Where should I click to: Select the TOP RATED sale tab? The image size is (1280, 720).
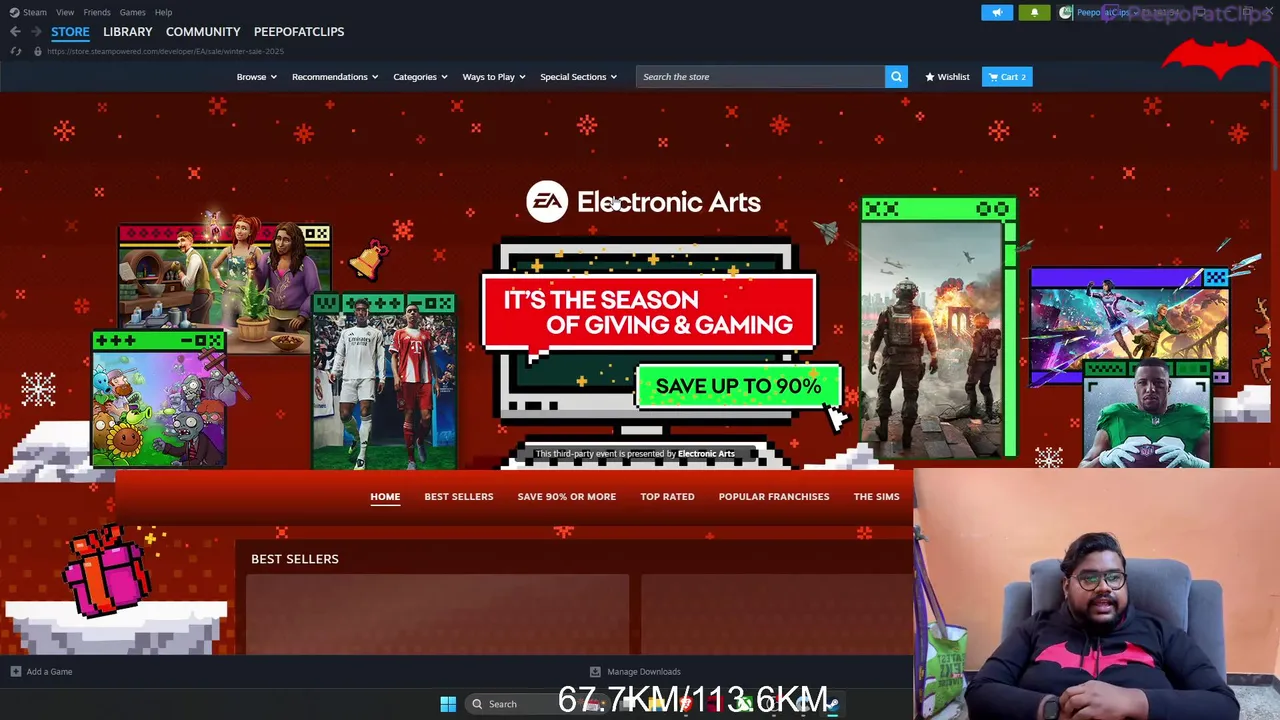(667, 497)
